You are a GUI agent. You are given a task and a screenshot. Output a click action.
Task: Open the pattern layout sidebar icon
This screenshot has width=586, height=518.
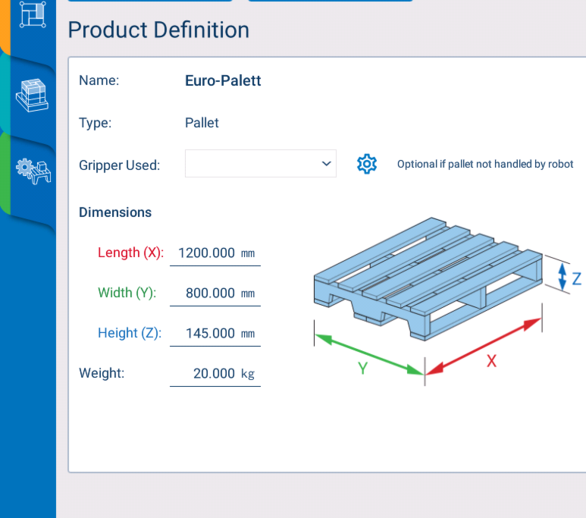click(x=33, y=14)
